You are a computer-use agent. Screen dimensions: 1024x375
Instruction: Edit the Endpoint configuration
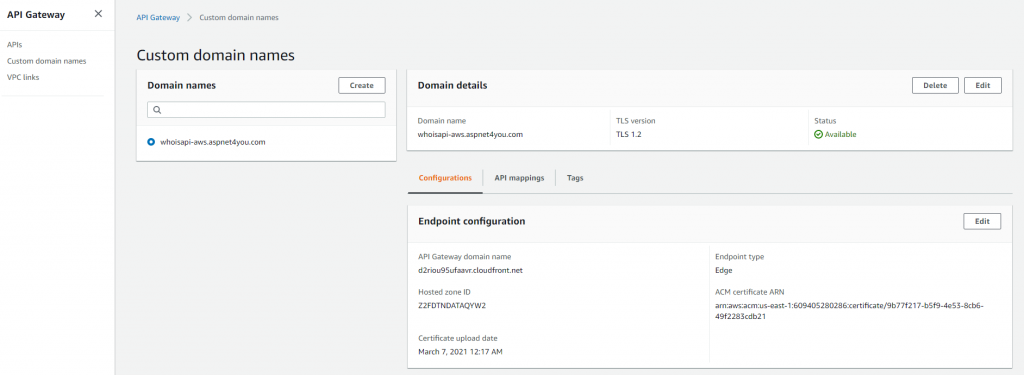(x=982, y=221)
